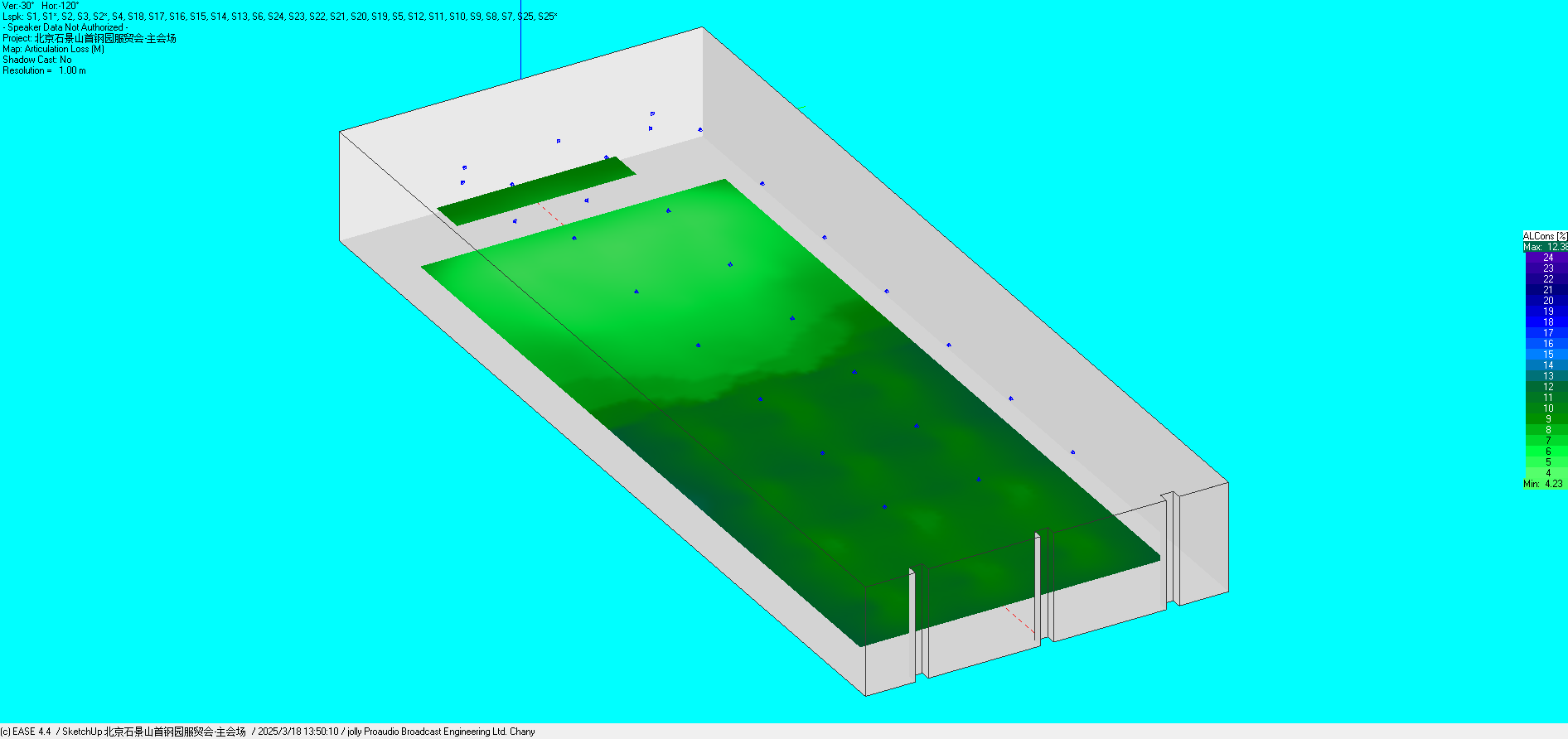The height and width of the screenshot is (739, 1568).
Task: Click the 'Speaker Data Not Authorized' notice
Action: coord(66,27)
